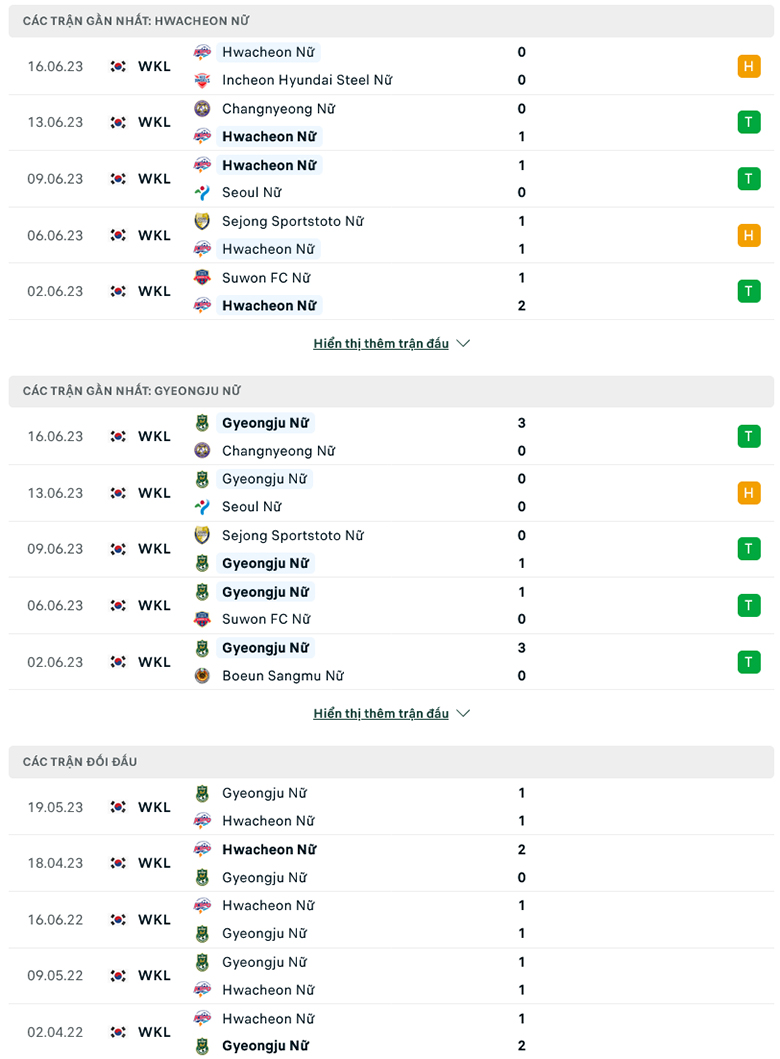Click the Boeun Sangmu Nữ crest

pos(204,675)
